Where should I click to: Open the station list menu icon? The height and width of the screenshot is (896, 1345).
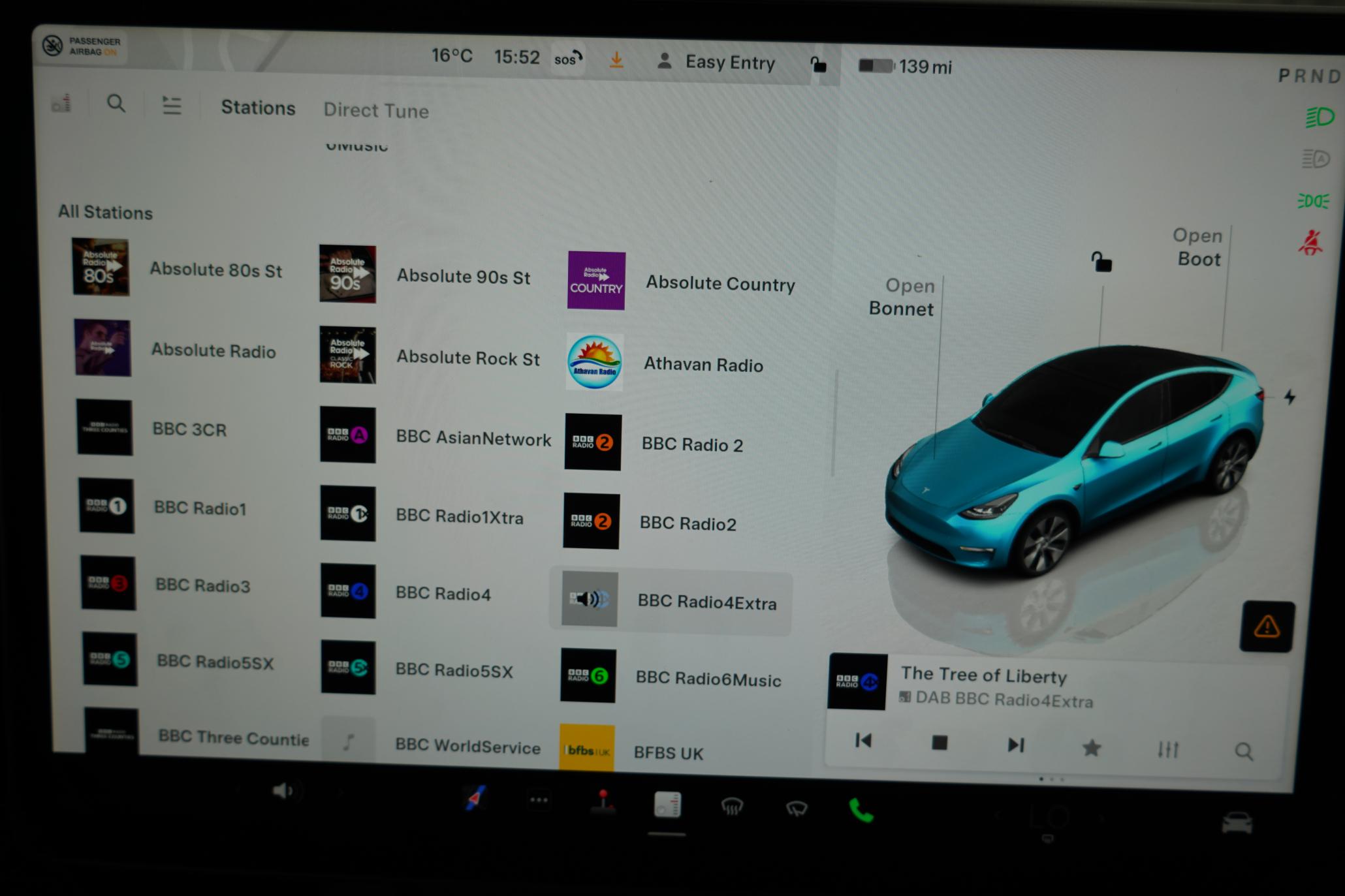[172, 105]
